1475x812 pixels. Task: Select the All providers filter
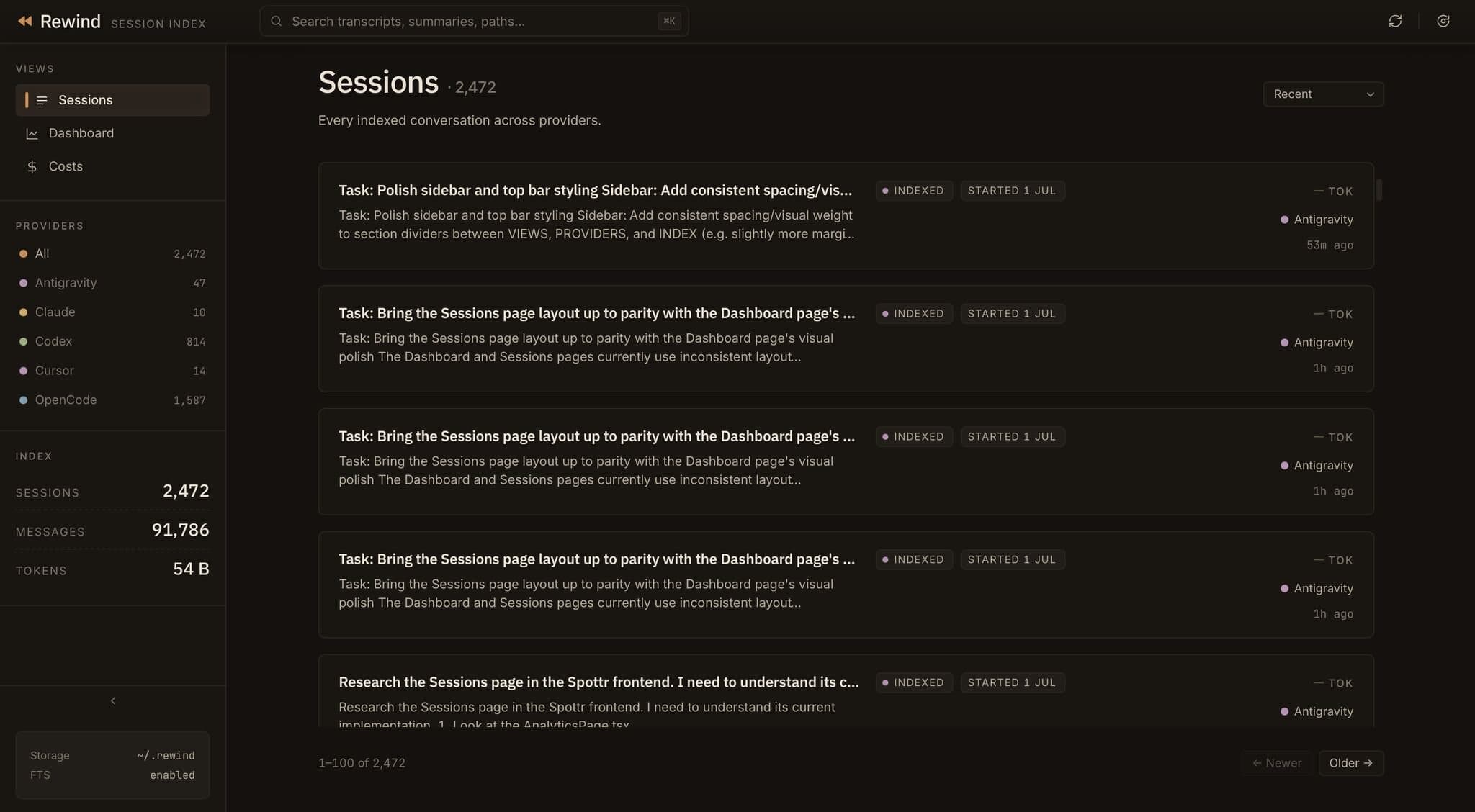(112, 253)
